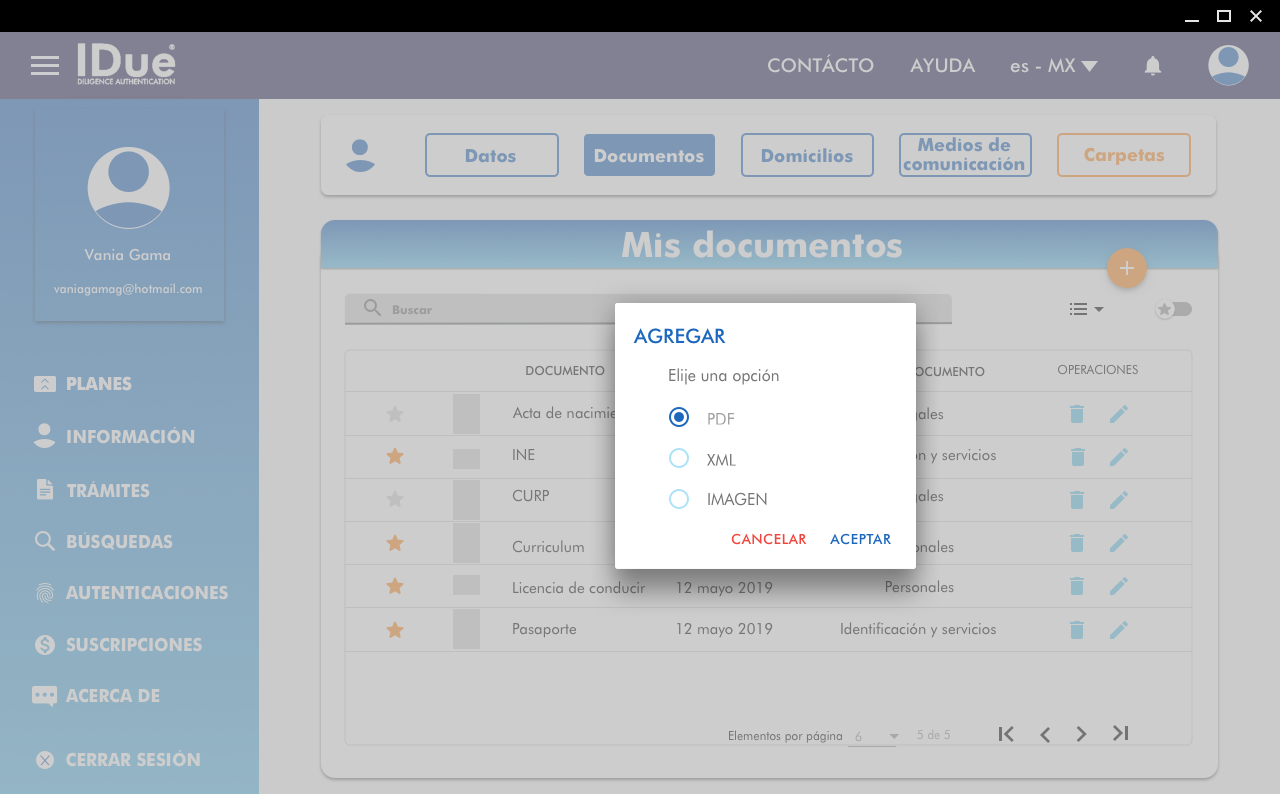Click CANCELAR to dismiss the dialog
The width and height of the screenshot is (1280, 794).
pyautogui.click(x=768, y=539)
